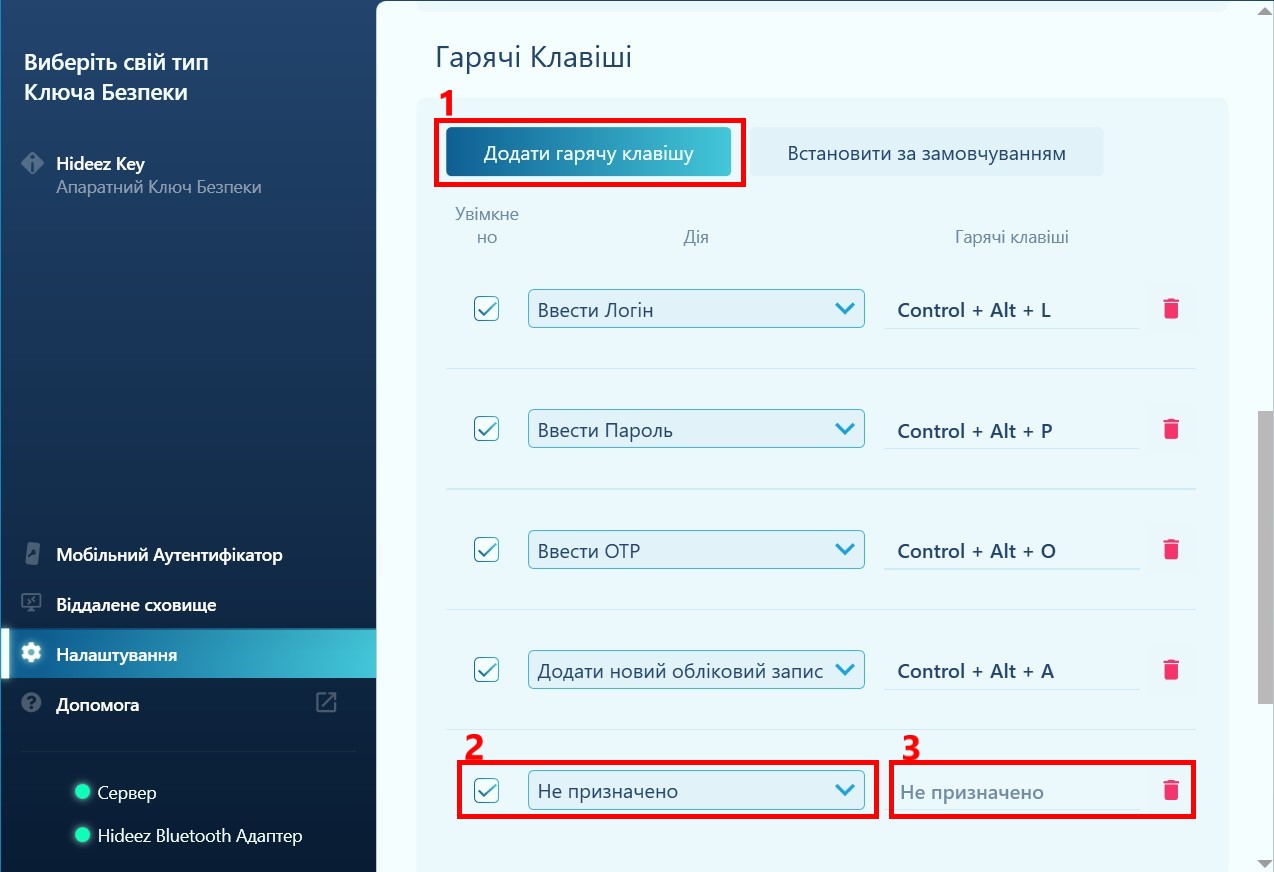Delete the Control + Alt + P hotkey

click(x=1171, y=429)
